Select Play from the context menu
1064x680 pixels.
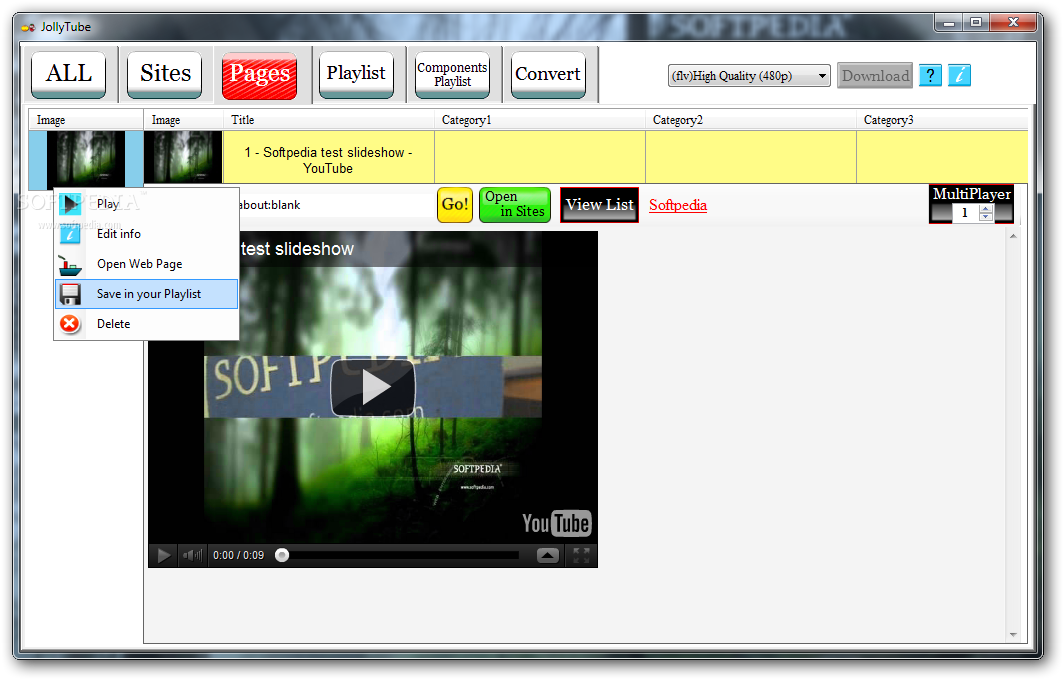(146, 204)
